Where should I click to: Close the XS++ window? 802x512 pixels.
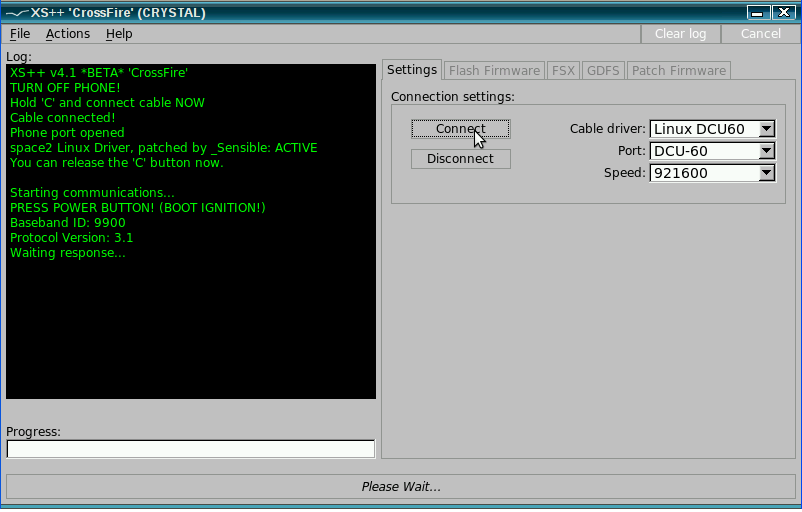coord(784,12)
